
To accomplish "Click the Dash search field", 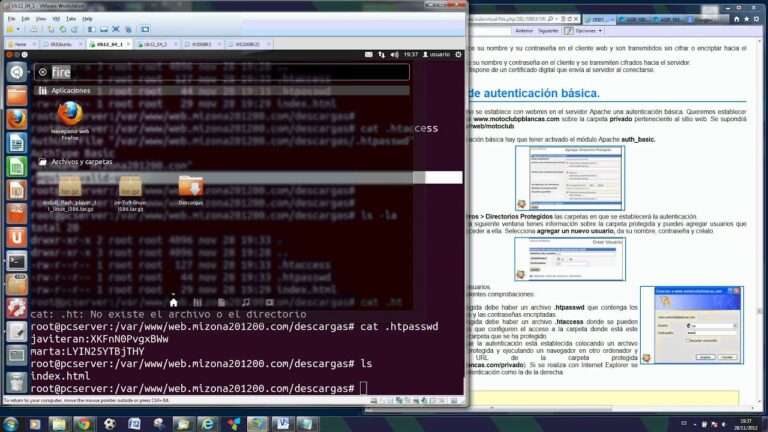I will pos(220,72).
